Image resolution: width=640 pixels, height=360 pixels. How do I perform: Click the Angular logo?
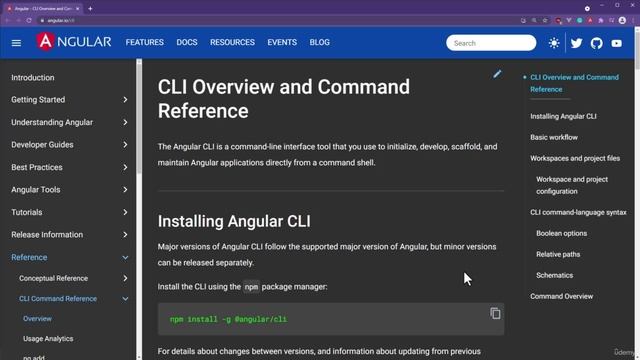(x=73, y=42)
